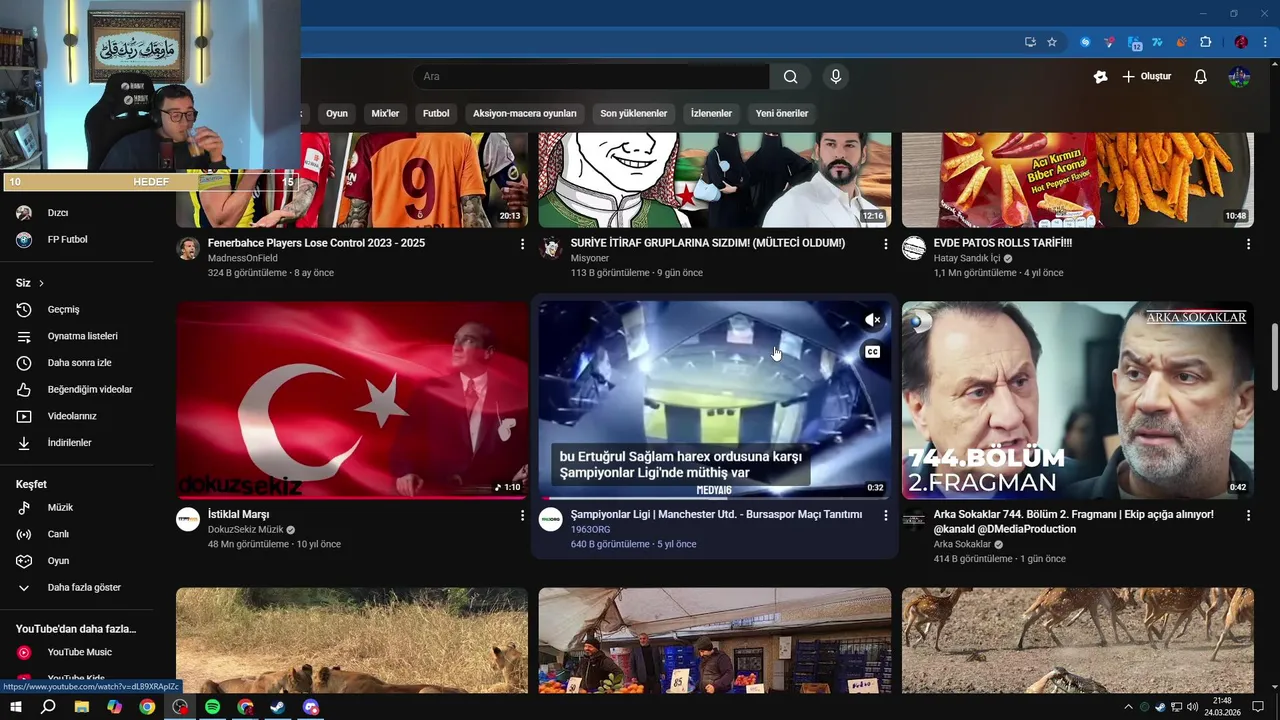1280x720 pixels.
Task: Open File Explorer from taskbar
Action: coord(82,707)
